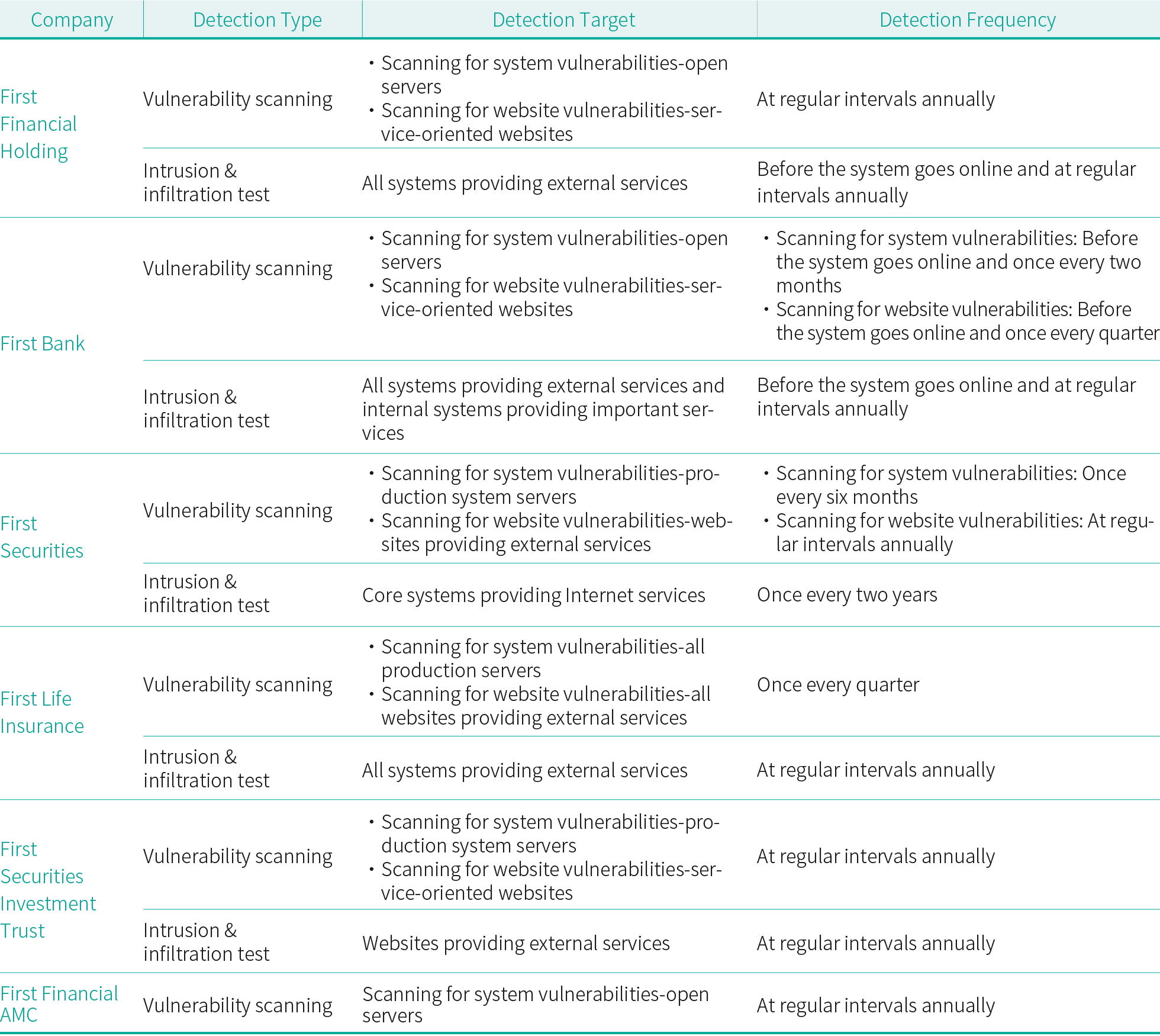This screenshot has width=1160, height=1036.
Task: Select the First Life Insurance company cell
Action: [x=42, y=712]
